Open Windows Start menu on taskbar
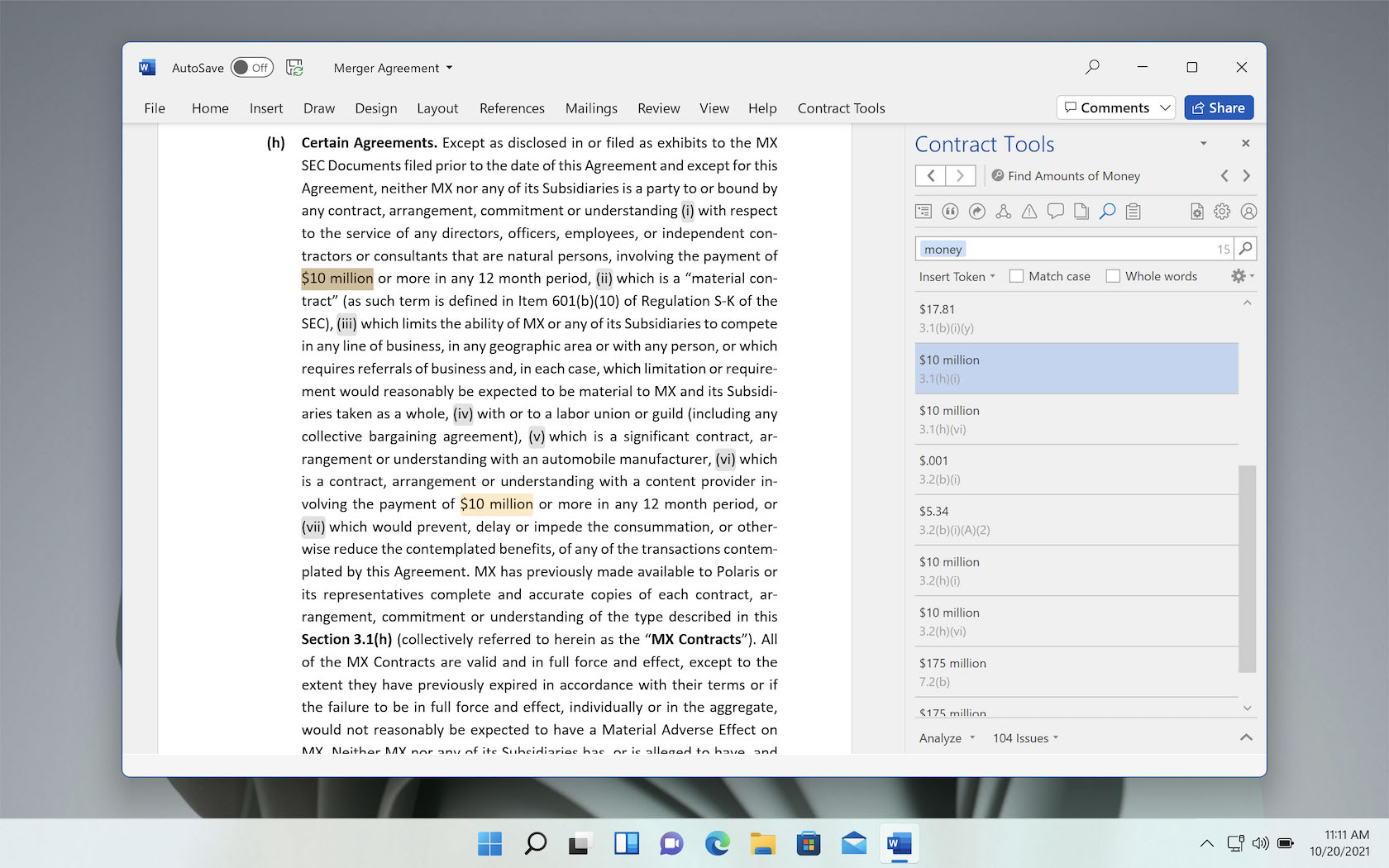 tap(489, 843)
